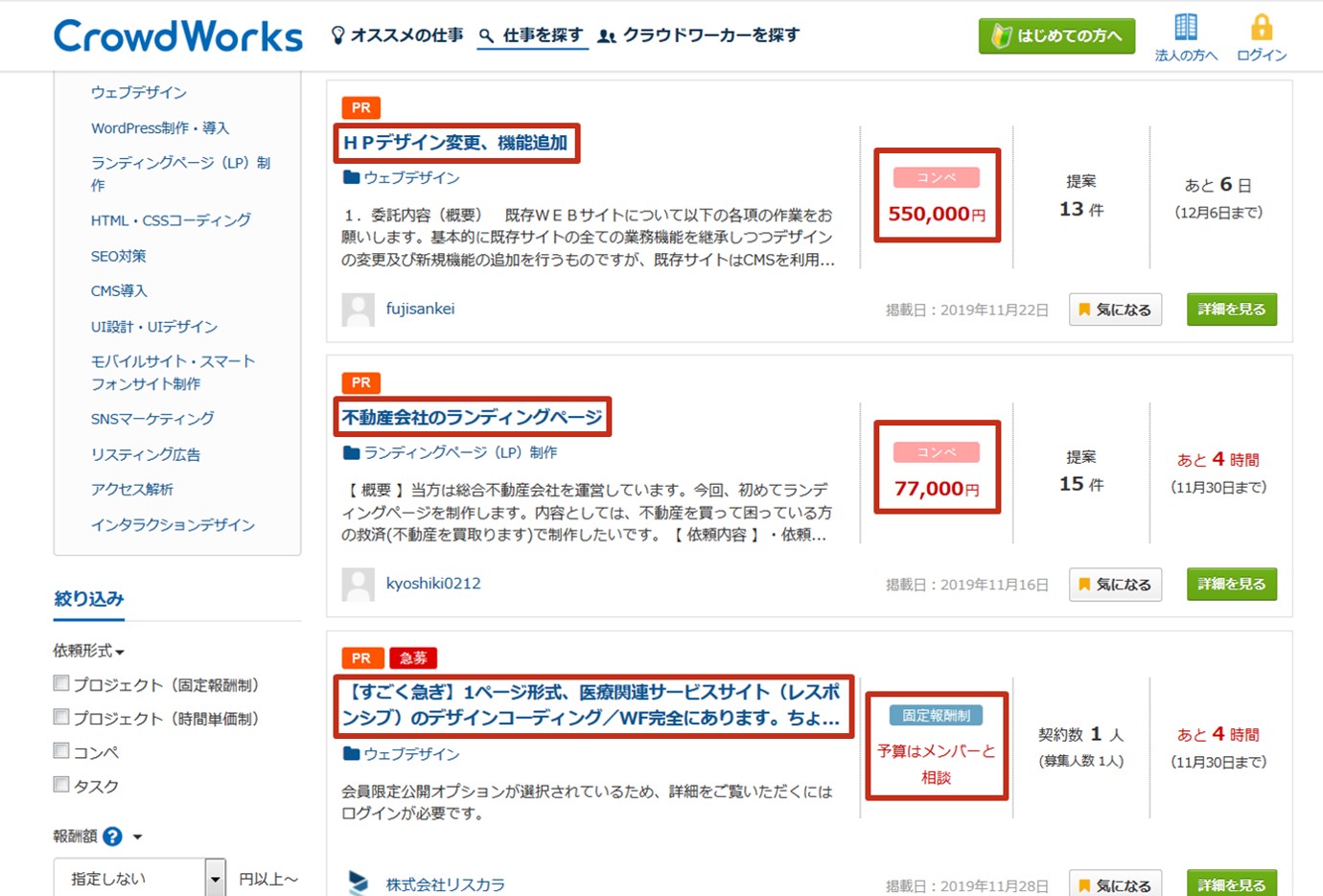Click 気になる for the kyoshiki0212 job
This screenshot has height=896, width=1323.
coord(1115,585)
